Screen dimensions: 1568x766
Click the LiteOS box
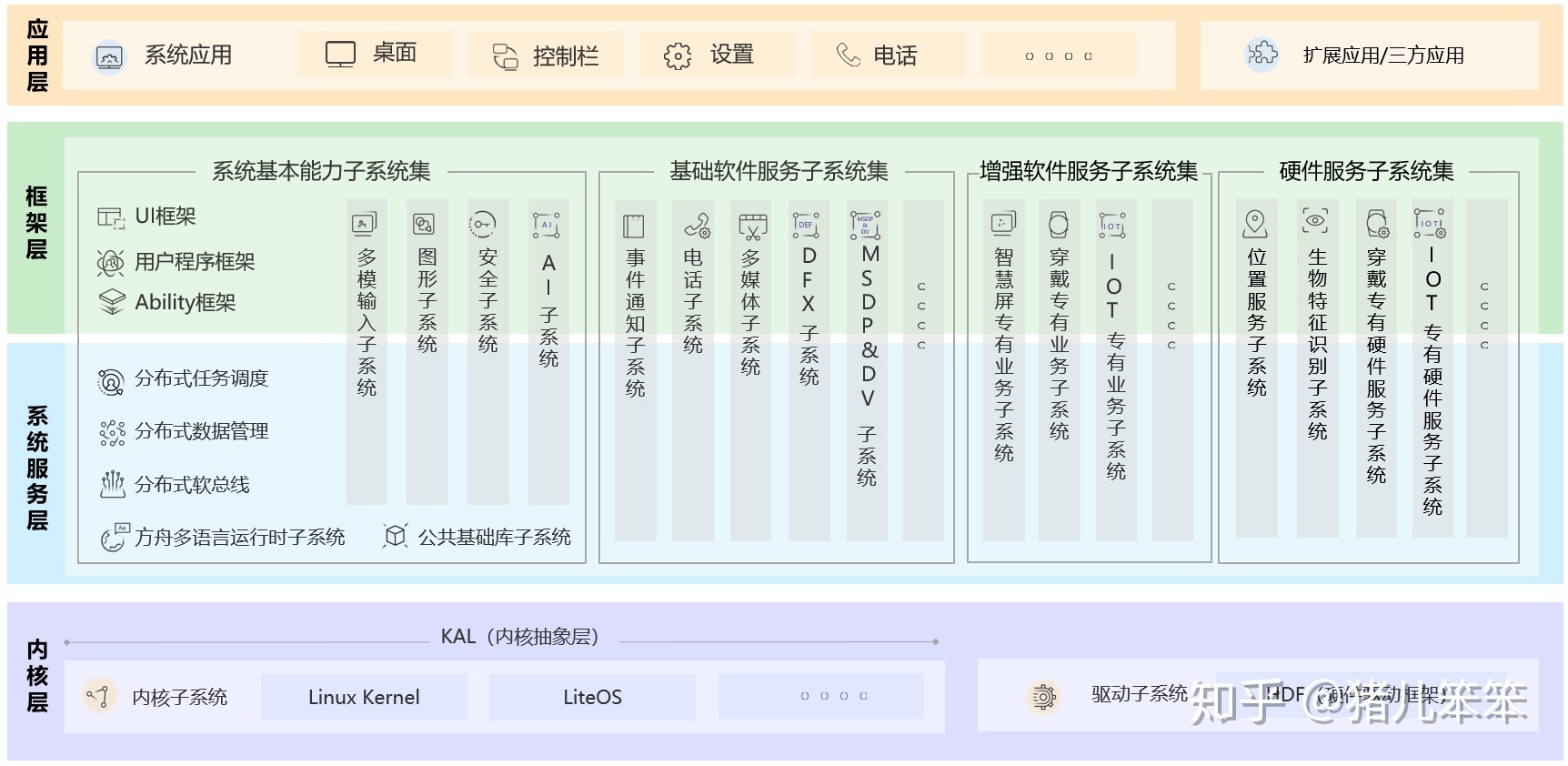(592, 698)
